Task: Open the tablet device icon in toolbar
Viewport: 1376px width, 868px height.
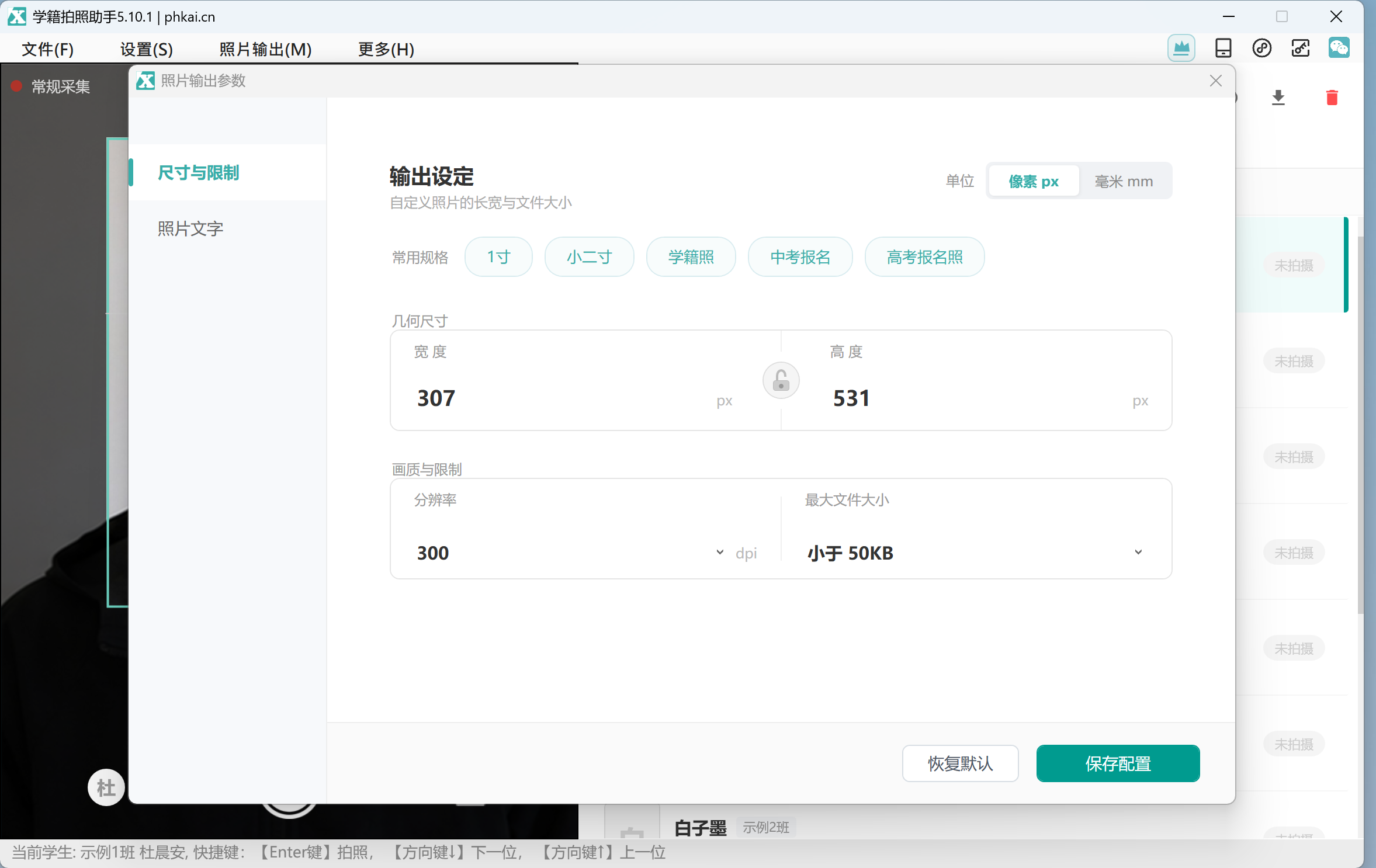Action: click(1223, 48)
